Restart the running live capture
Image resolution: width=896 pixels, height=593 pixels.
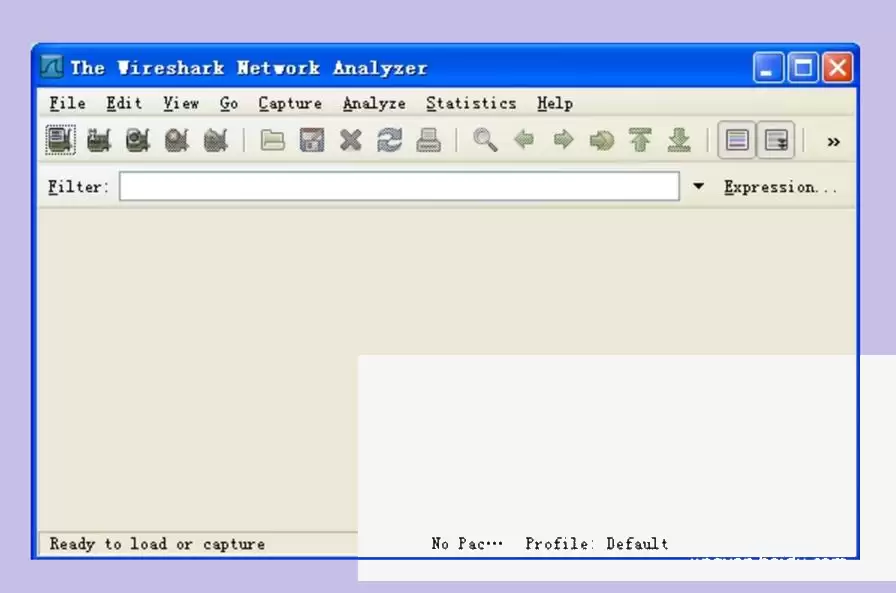[x=216, y=140]
